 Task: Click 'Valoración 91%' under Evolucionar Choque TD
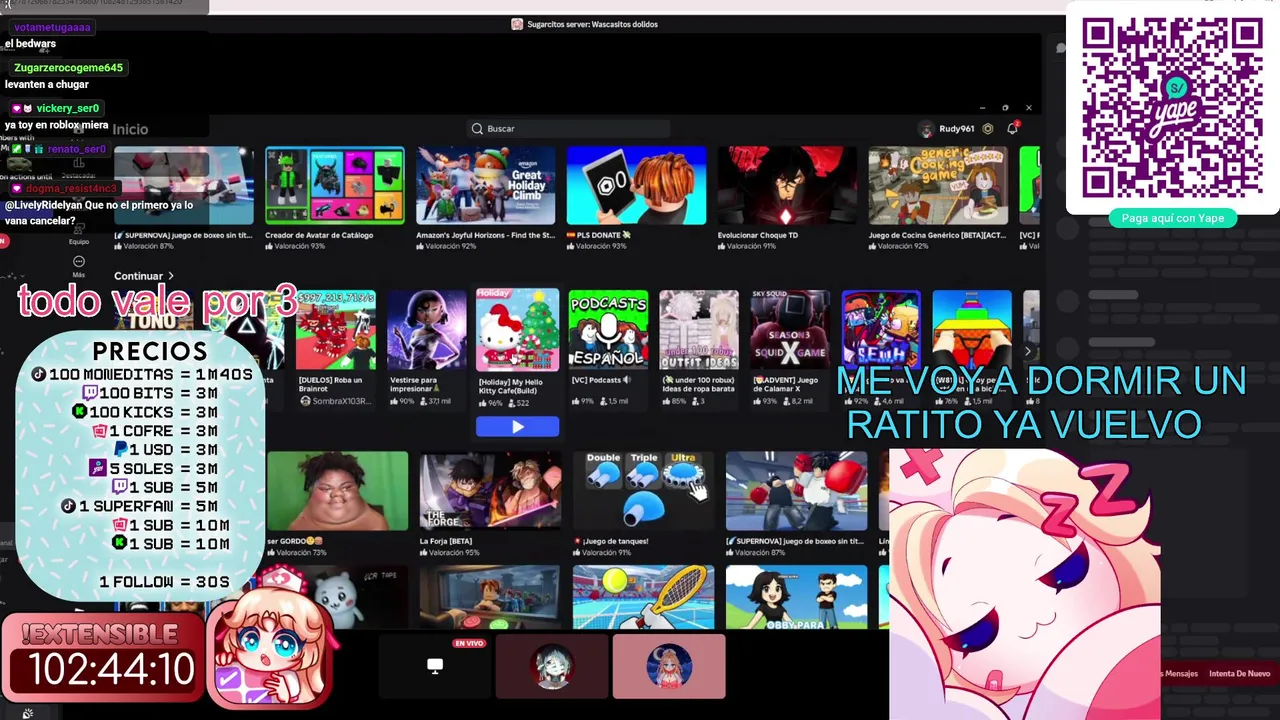coord(752,246)
